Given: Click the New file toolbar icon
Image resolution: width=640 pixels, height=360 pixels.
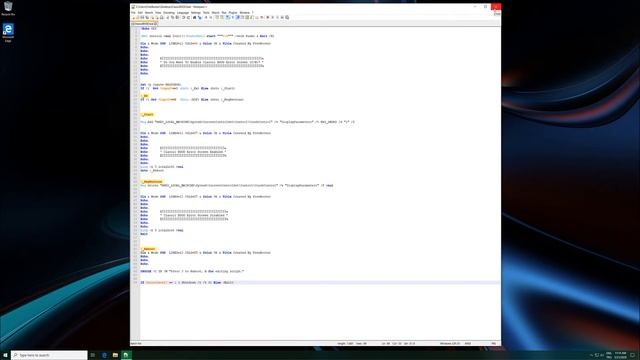Looking at the screenshot, I should pyautogui.click(x=133, y=18).
